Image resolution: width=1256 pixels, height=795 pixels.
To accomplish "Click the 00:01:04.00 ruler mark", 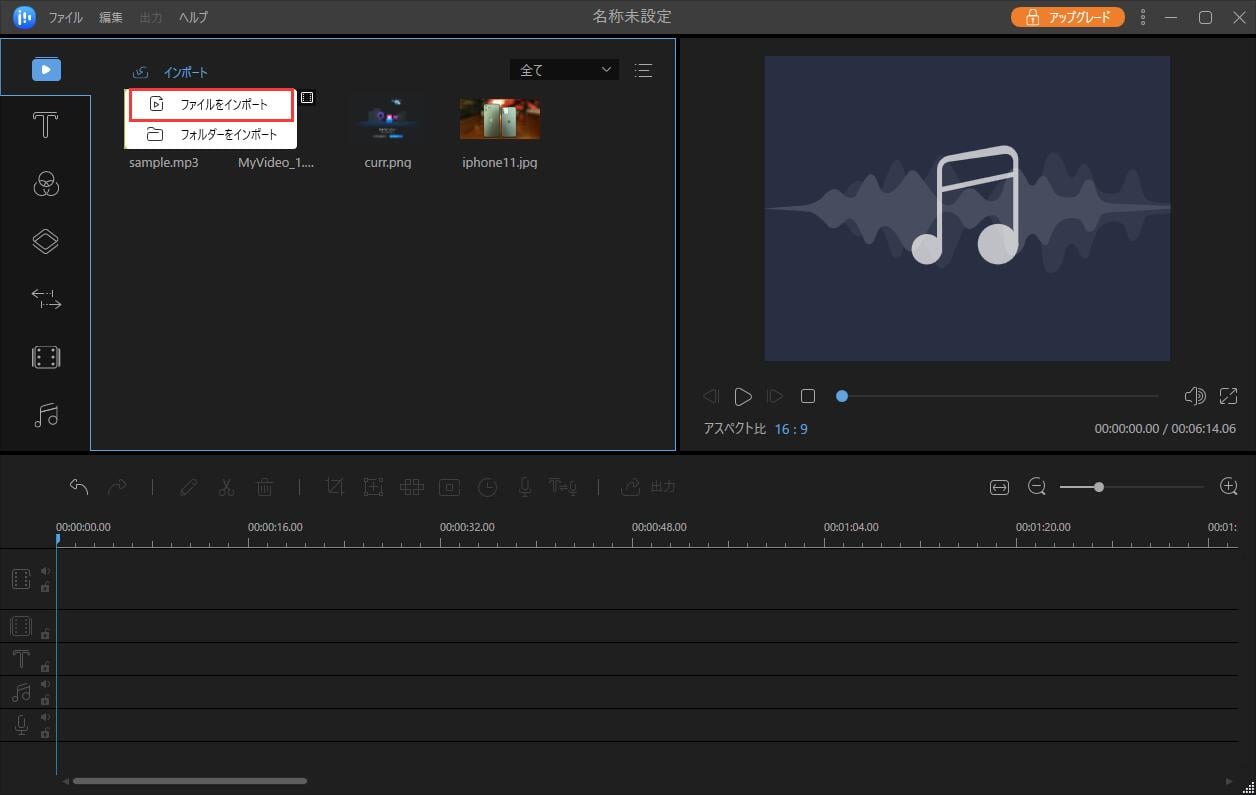I will tap(851, 527).
